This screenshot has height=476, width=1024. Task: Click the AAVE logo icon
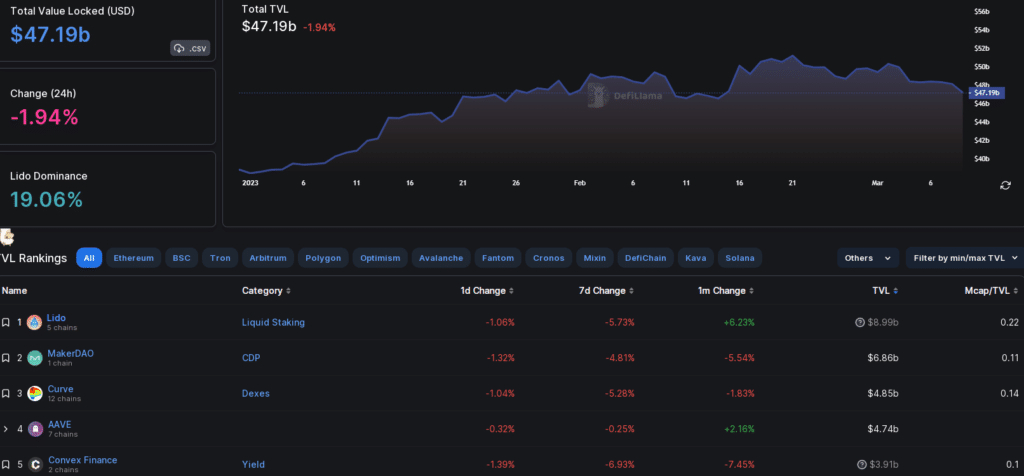point(35,429)
